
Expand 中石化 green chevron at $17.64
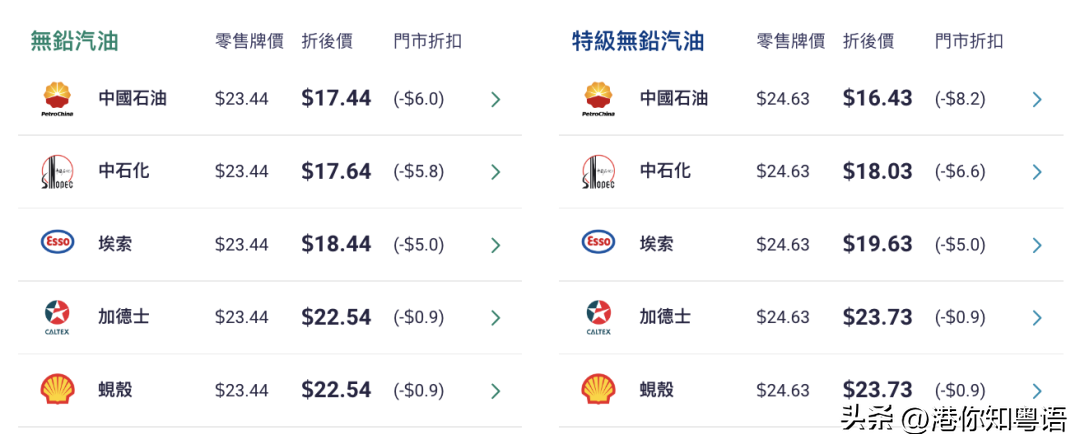495,172
